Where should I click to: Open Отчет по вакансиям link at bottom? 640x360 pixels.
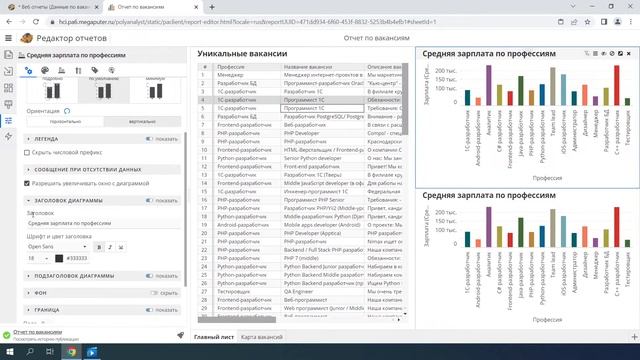[38, 332]
